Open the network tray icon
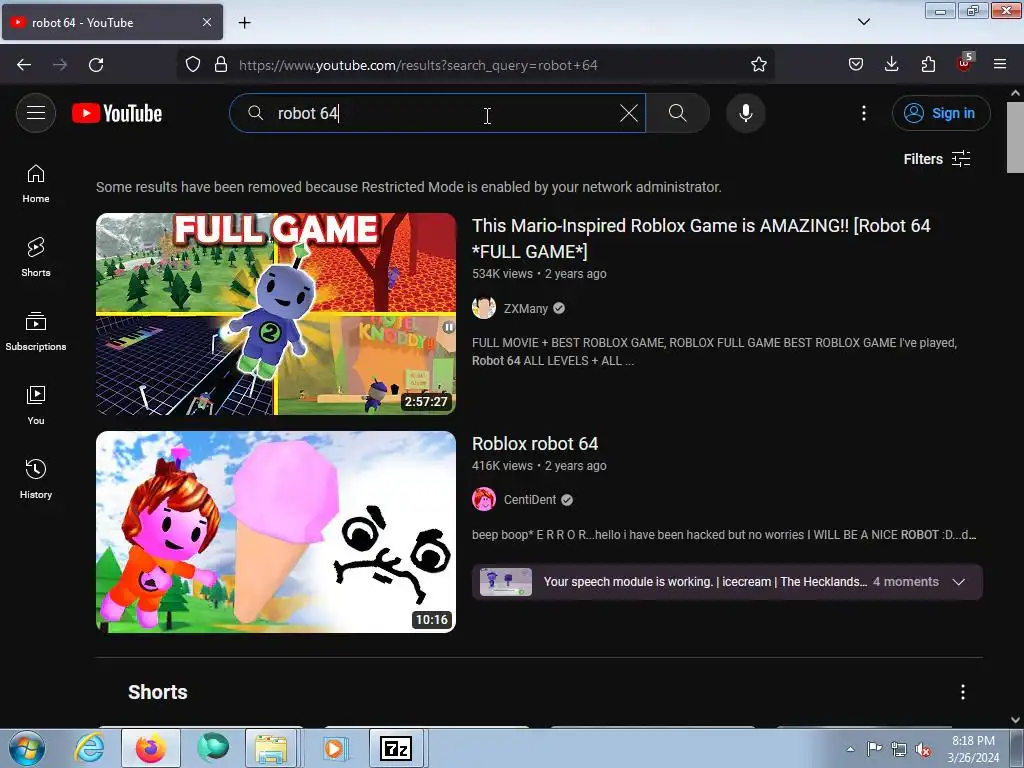Screen dimensions: 1024x768 tap(899, 750)
